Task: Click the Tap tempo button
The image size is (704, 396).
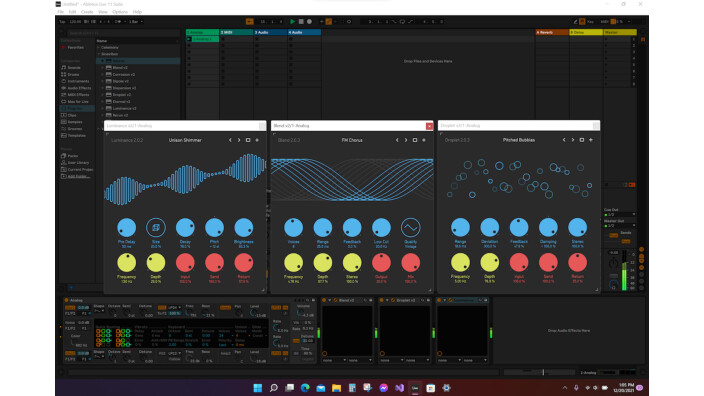Action: (x=62, y=22)
